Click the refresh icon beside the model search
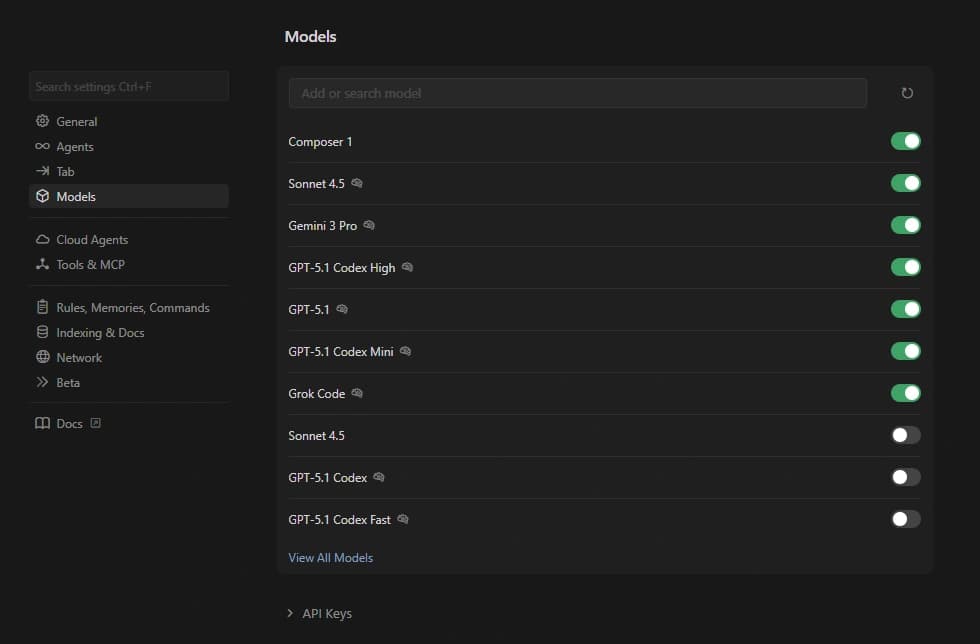The height and width of the screenshot is (644, 980). click(907, 92)
